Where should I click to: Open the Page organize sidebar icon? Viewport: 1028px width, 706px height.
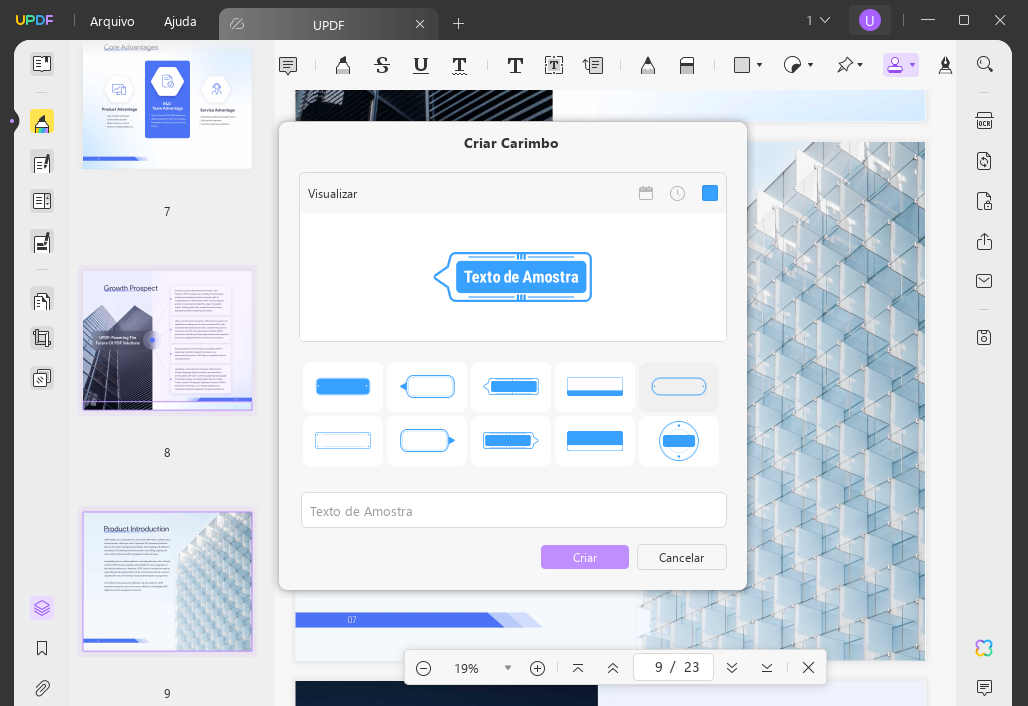(x=42, y=301)
